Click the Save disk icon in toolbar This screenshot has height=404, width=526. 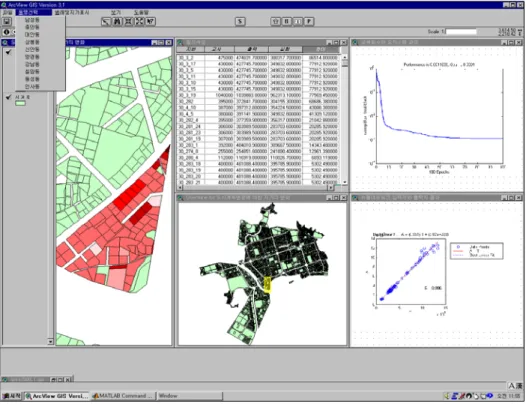[6, 21]
